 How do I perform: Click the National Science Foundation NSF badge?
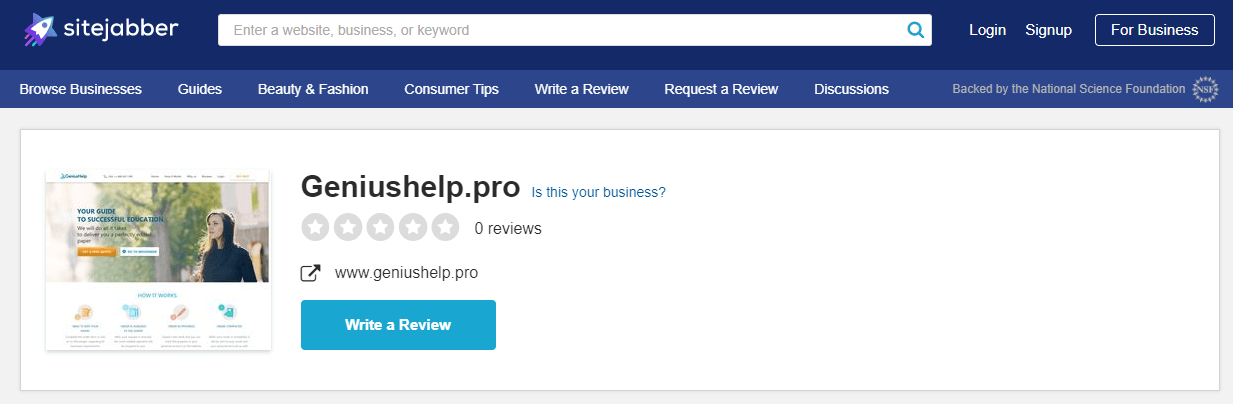pos(1204,89)
